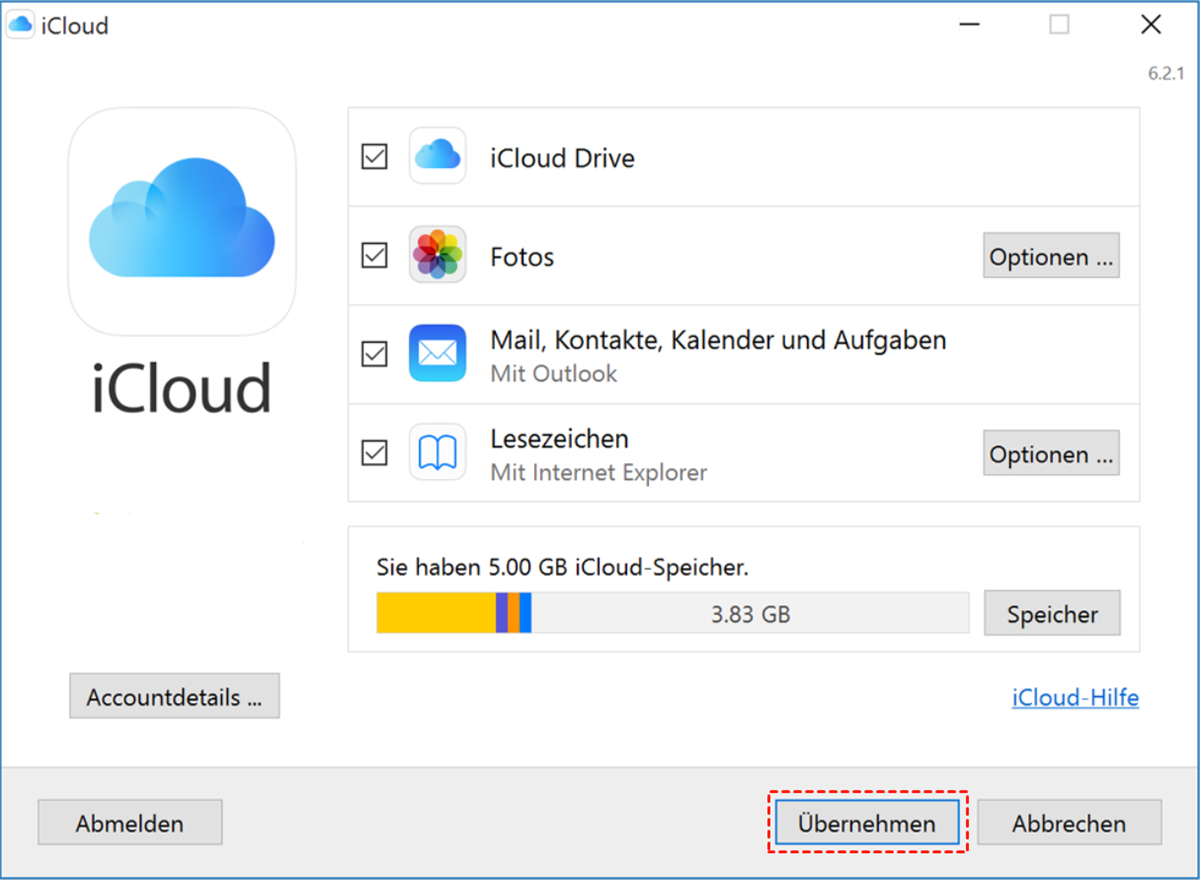Click the Lesezeichen open book icon
1200x880 pixels.
437,452
